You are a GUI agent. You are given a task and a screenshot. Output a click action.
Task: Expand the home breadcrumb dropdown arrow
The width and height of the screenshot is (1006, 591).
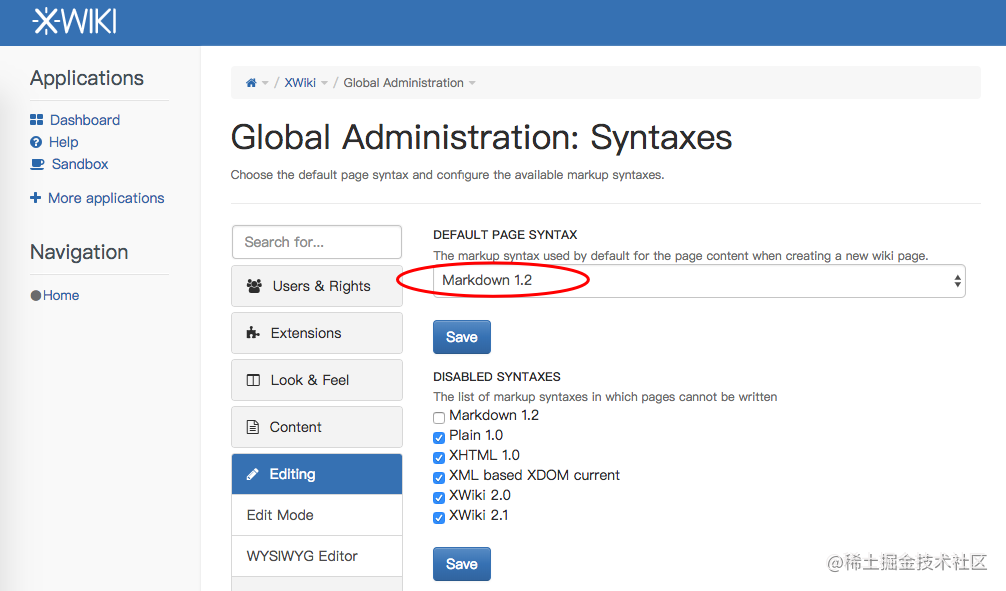click(x=265, y=83)
